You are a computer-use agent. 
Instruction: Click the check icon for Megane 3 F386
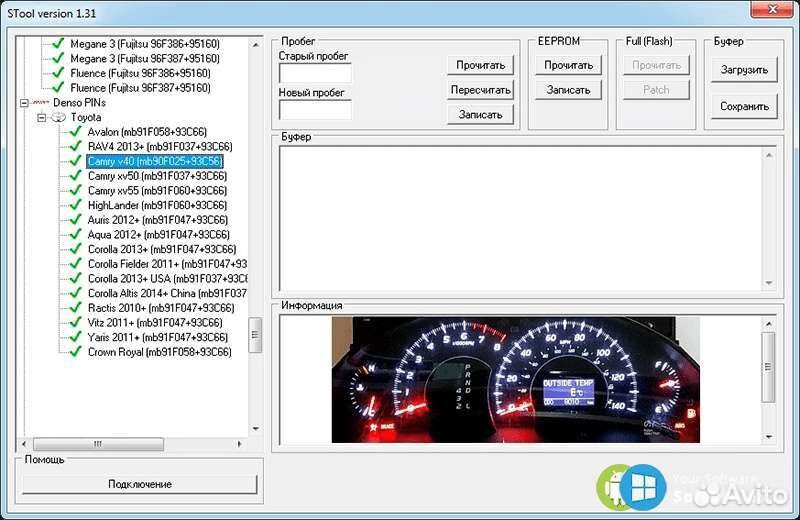pyautogui.click(x=58, y=43)
